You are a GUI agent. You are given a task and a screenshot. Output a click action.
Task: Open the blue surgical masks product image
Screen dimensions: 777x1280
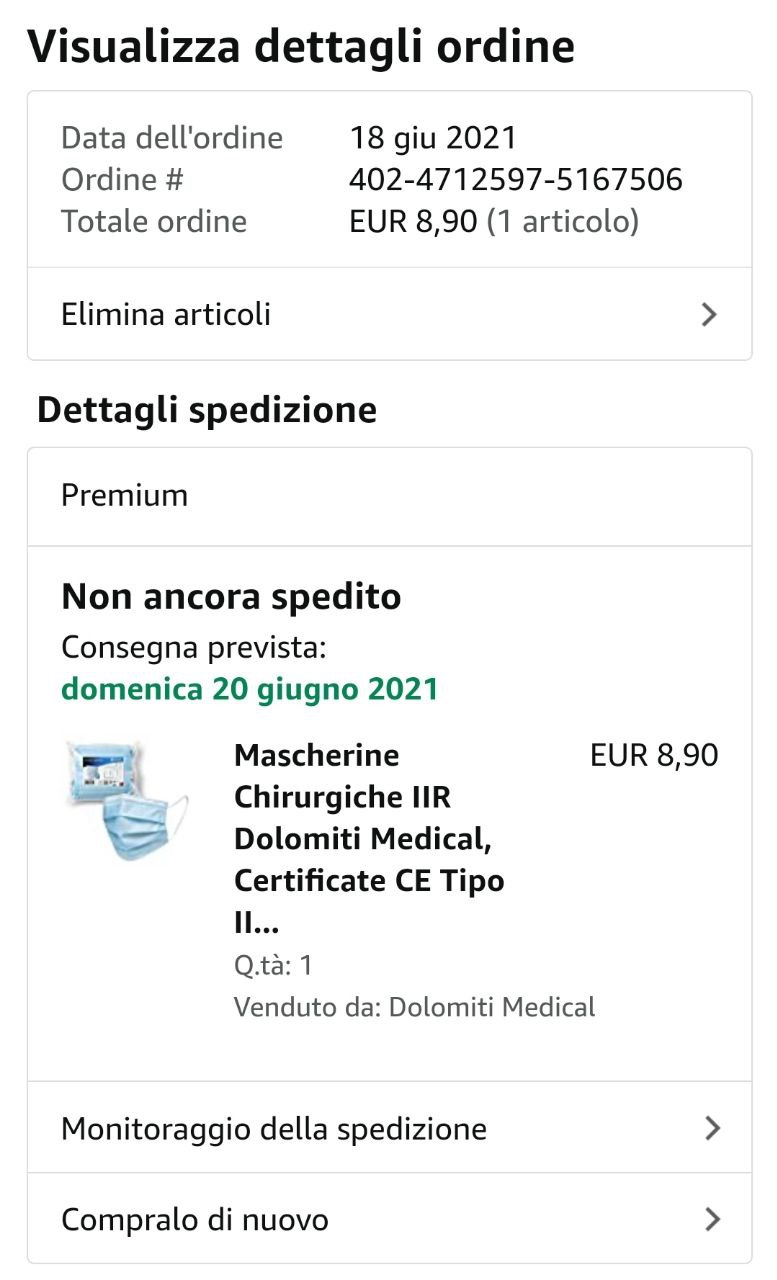125,800
